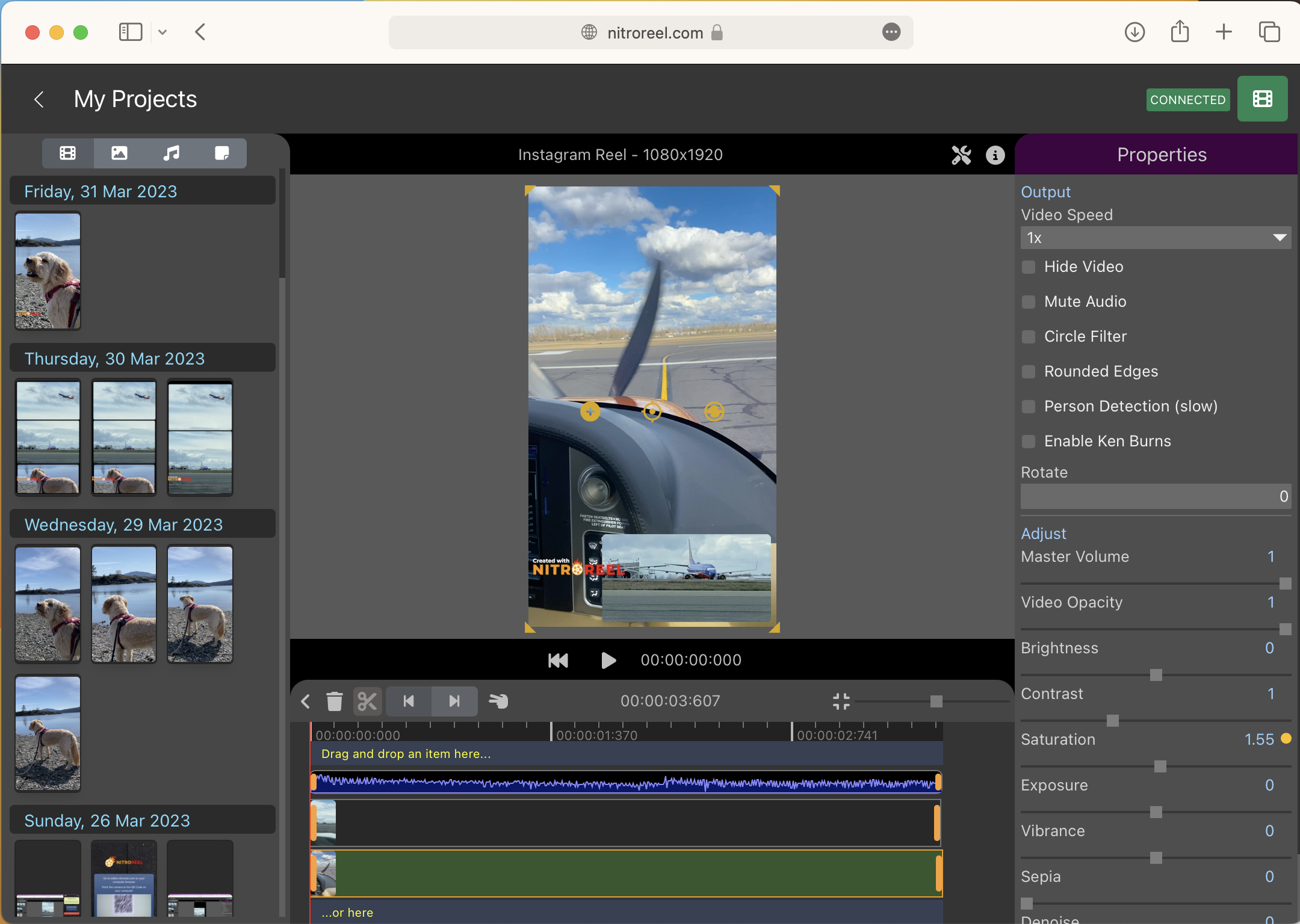Screen dimensions: 1300x924
Task: Adjust the Master Volume slider
Action: tap(1285, 584)
